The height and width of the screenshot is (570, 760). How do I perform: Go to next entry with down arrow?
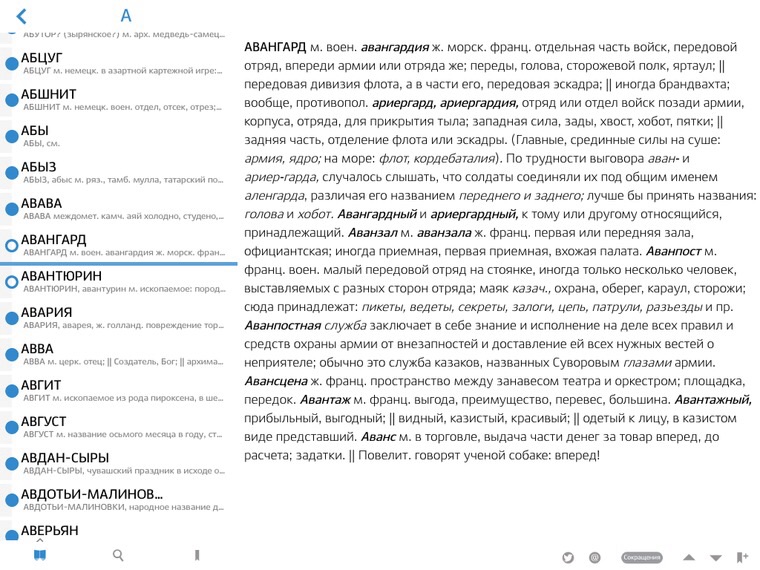(716, 558)
